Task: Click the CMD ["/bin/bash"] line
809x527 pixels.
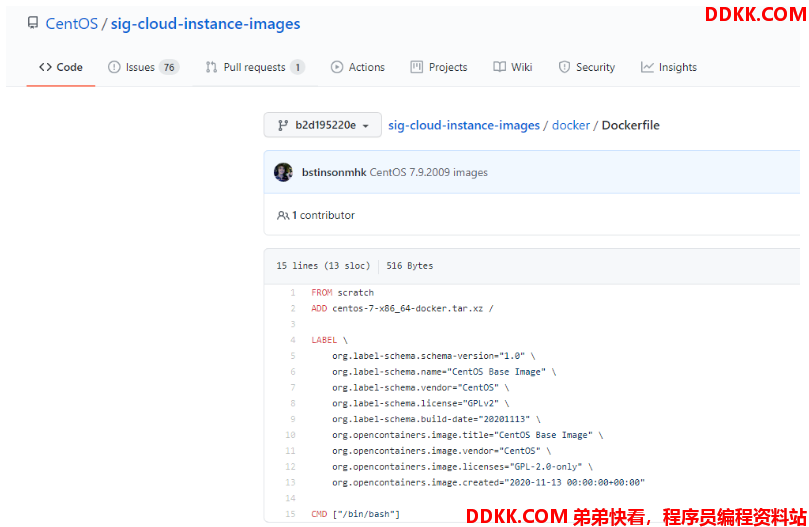Action: 355,514
